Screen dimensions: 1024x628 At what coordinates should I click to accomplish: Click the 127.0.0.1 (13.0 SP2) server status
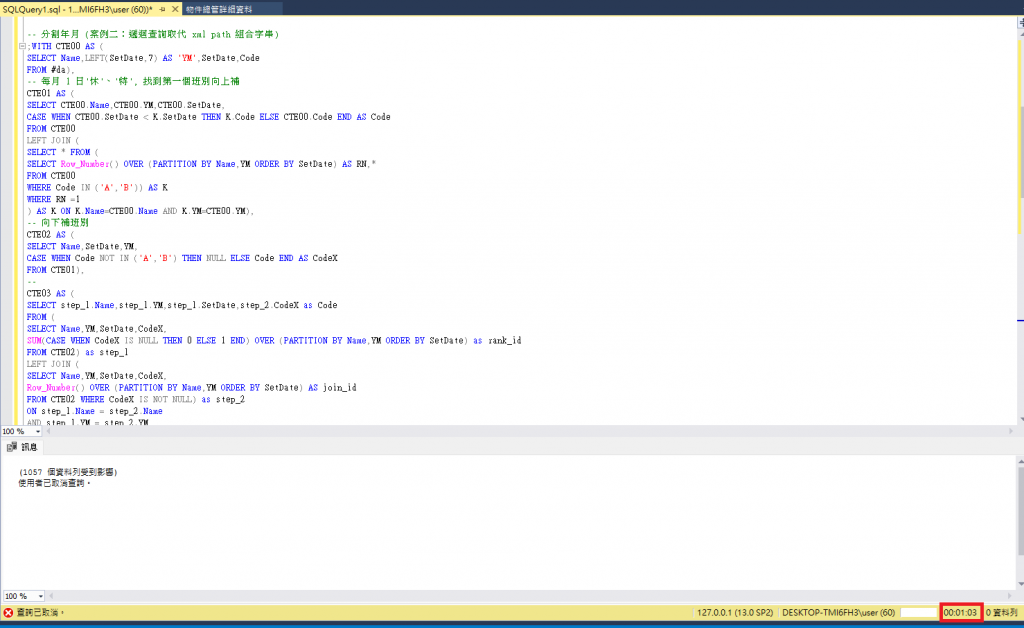[x=735, y=612]
